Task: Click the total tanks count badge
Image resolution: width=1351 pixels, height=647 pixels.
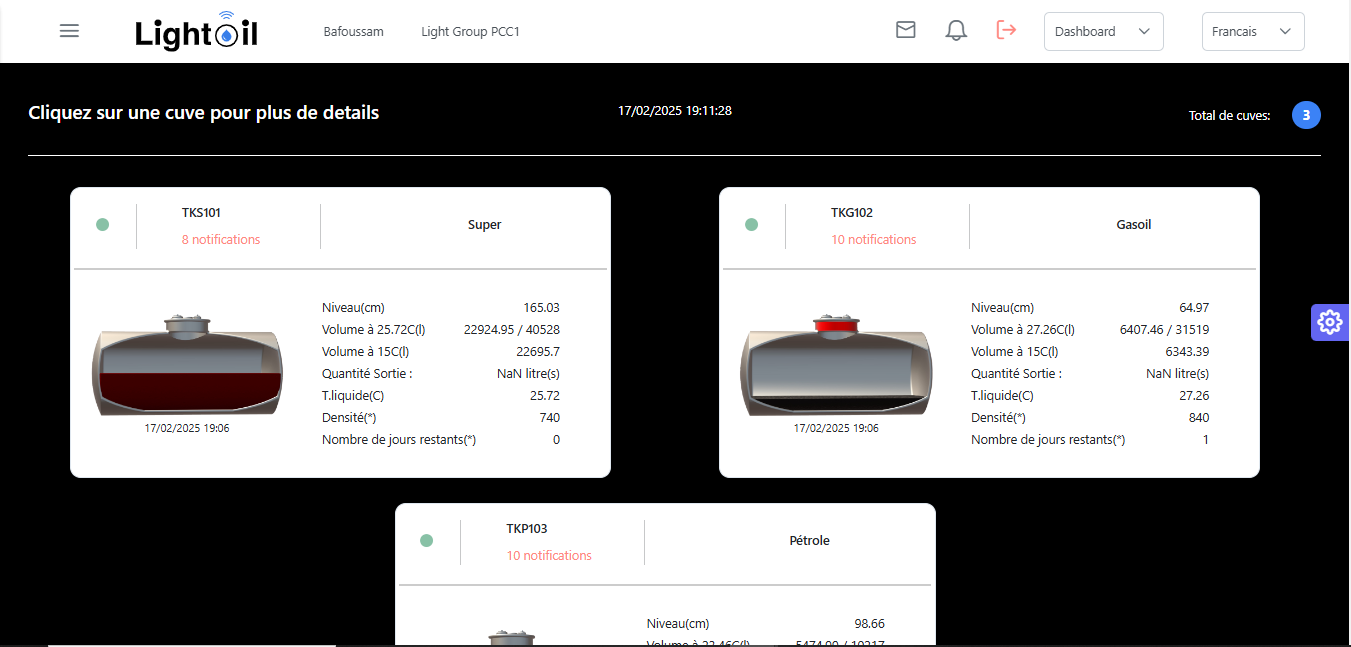Action: pyautogui.click(x=1305, y=115)
